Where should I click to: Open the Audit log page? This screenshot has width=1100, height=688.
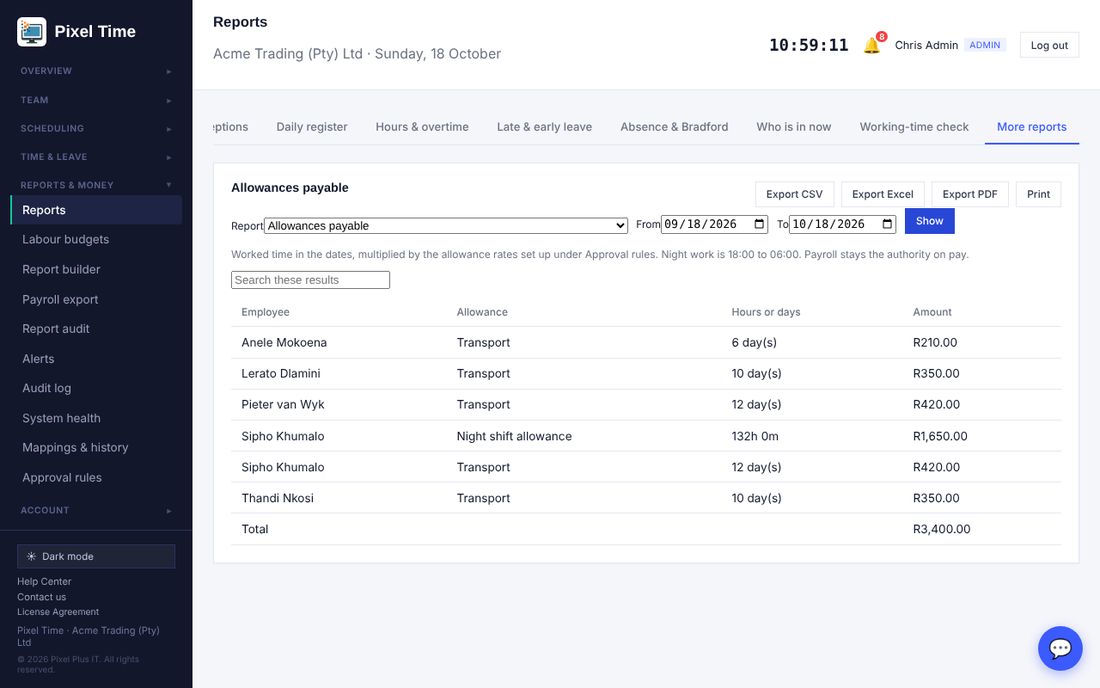pos(96,389)
